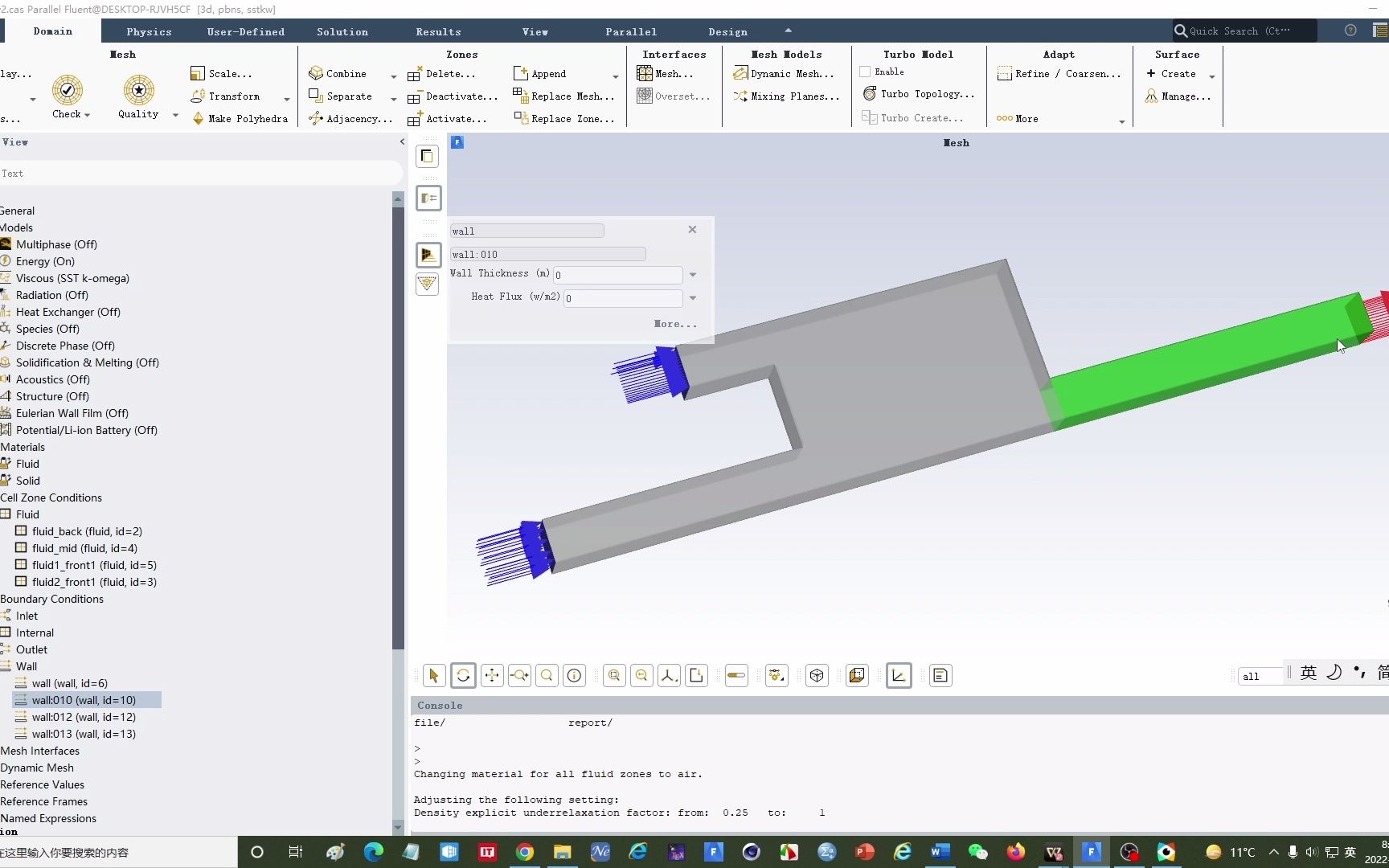Click the Refine / Coarsen icon
The height and width of the screenshot is (868, 1389).
[1004, 73]
